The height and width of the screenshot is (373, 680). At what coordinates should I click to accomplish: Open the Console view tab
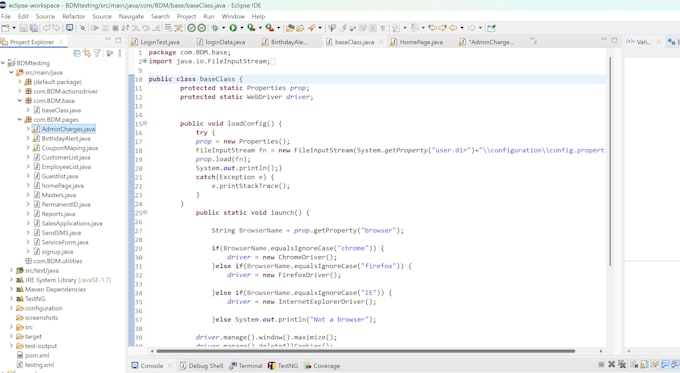[147, 366]
